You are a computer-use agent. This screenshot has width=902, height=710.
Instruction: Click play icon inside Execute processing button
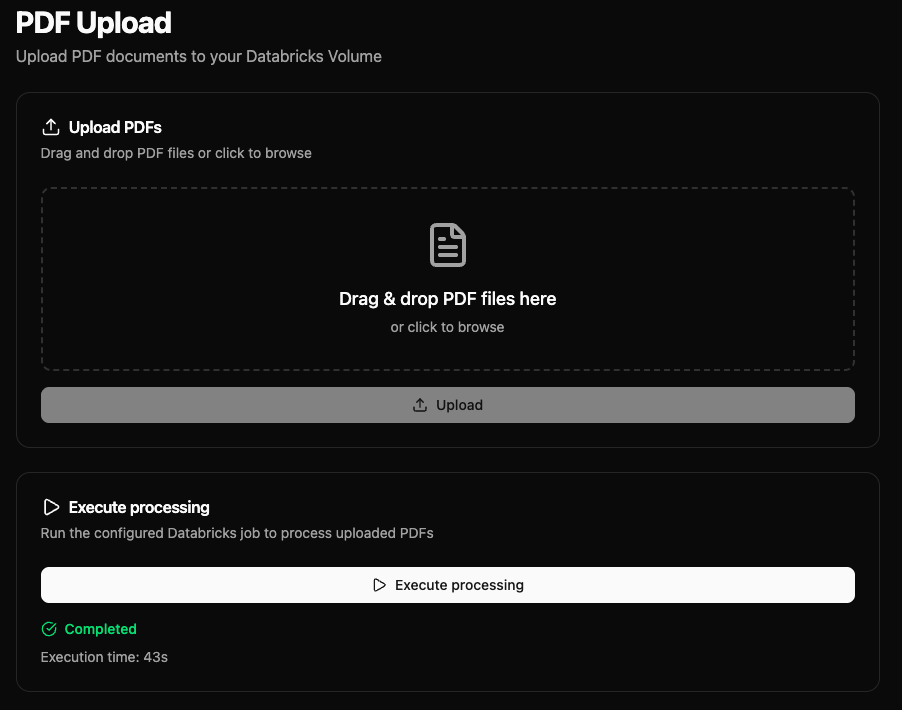tap(379, 585)
